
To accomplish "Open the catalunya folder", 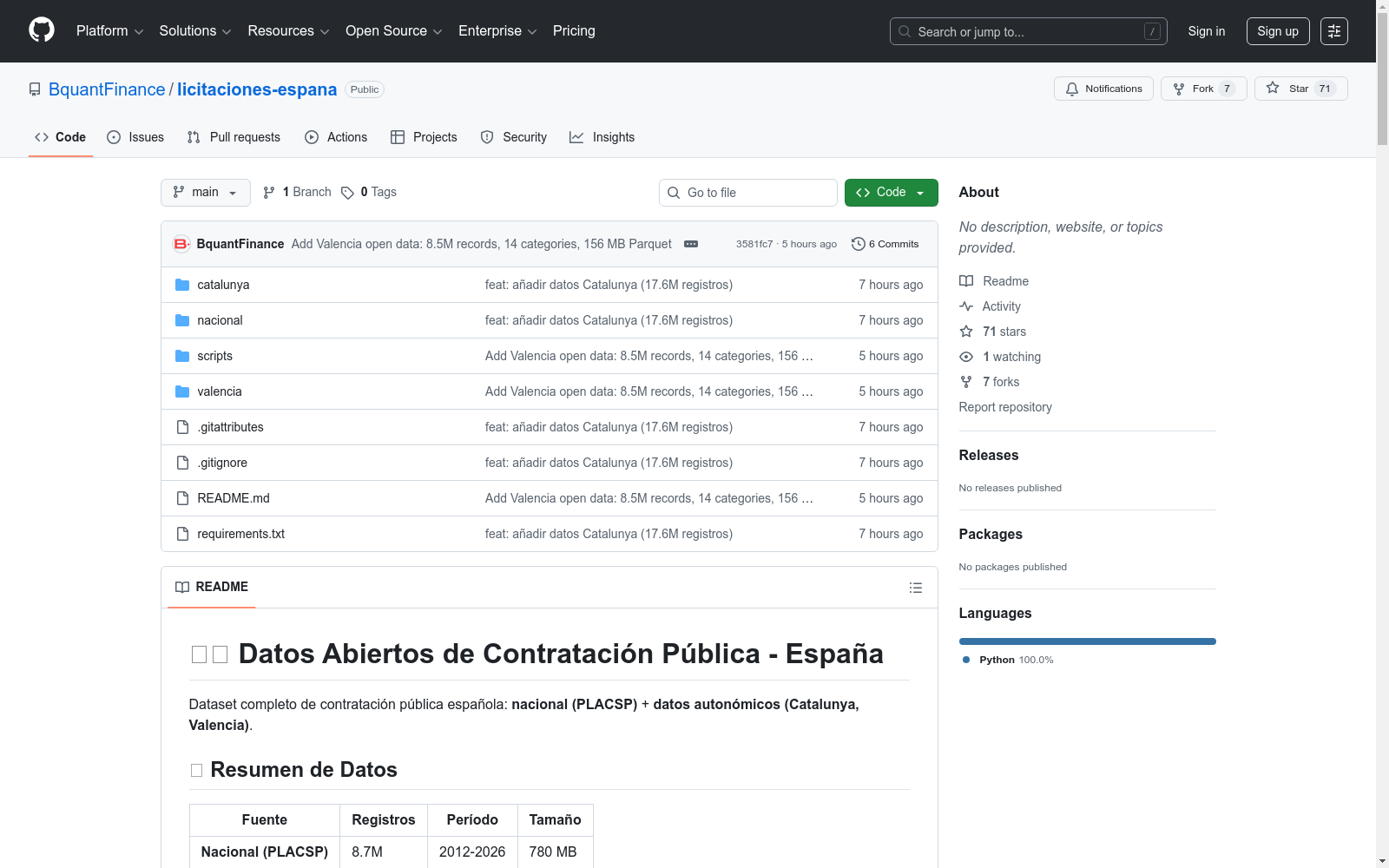I will pyautogui.click(x=223, y=285).
